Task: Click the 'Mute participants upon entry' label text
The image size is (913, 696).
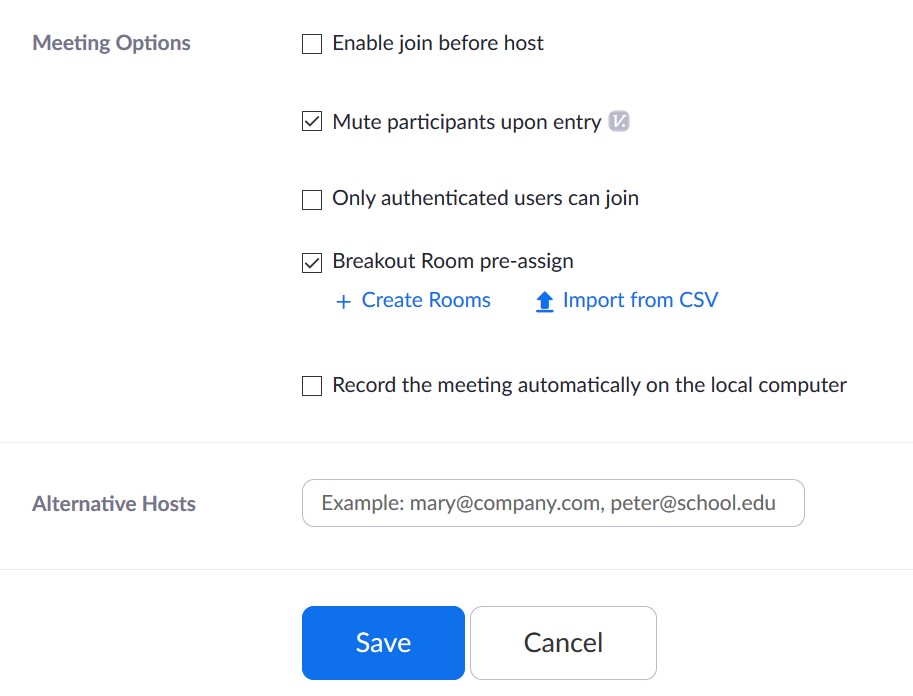Action: point(466,122)
